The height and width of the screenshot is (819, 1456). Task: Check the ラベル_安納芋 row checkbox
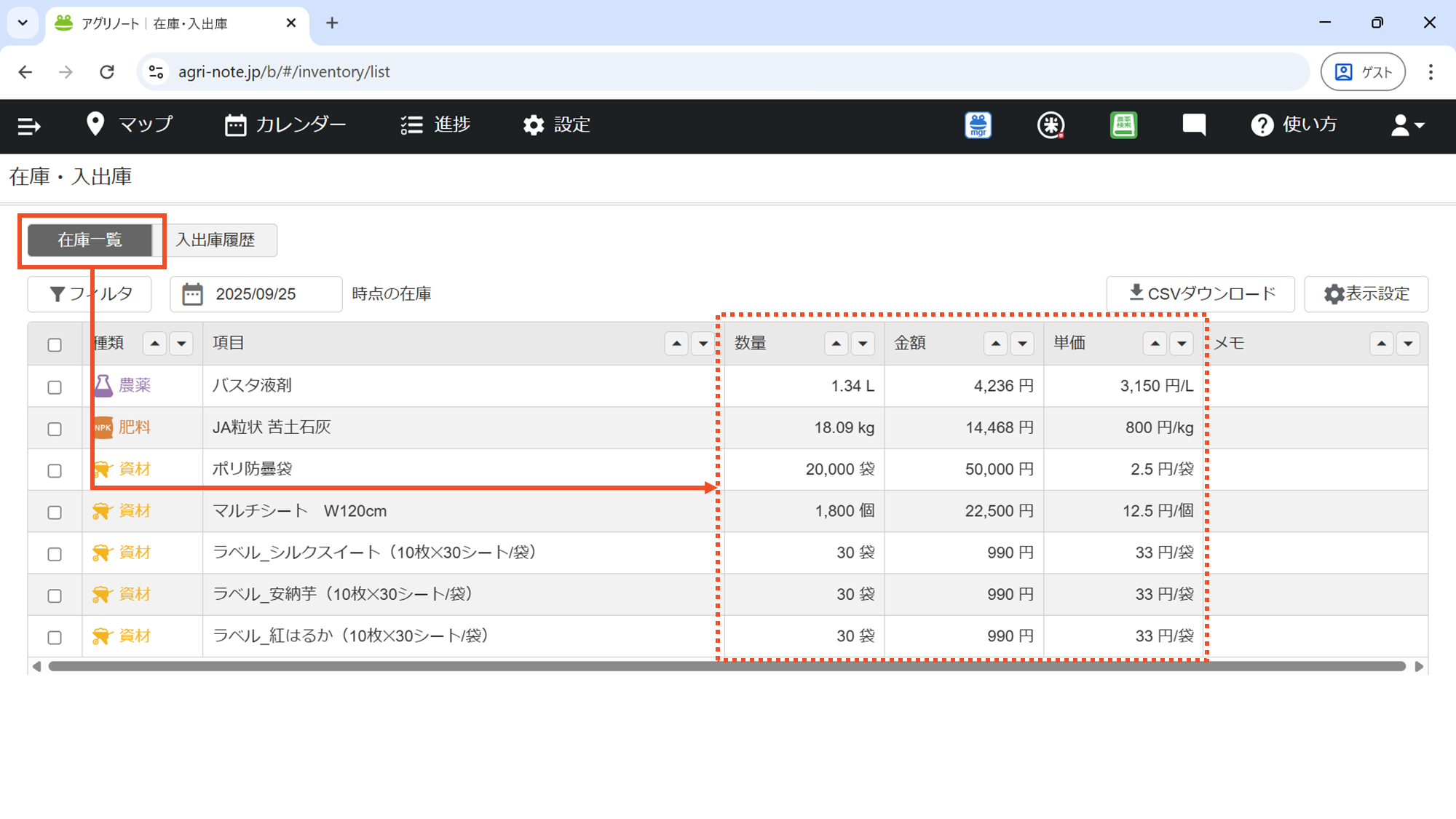tap(55, 596)
